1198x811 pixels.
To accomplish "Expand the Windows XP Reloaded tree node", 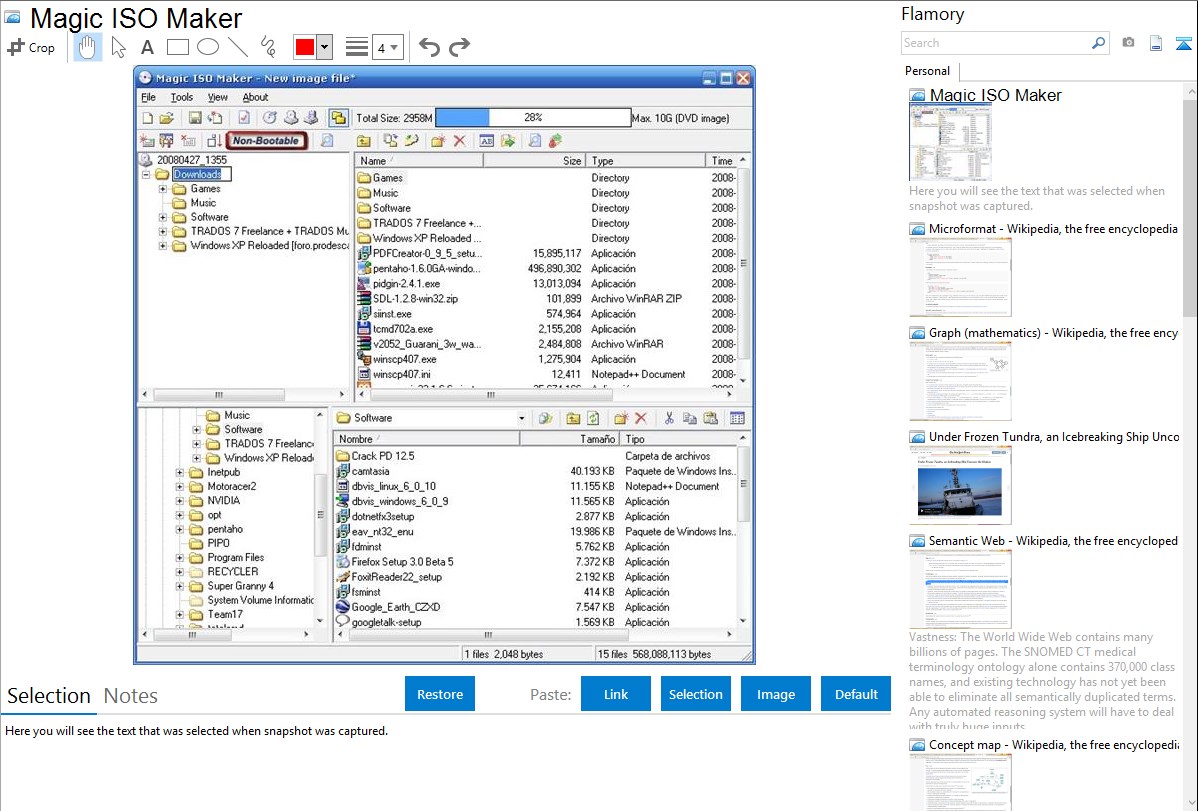I will pos(163,245).
